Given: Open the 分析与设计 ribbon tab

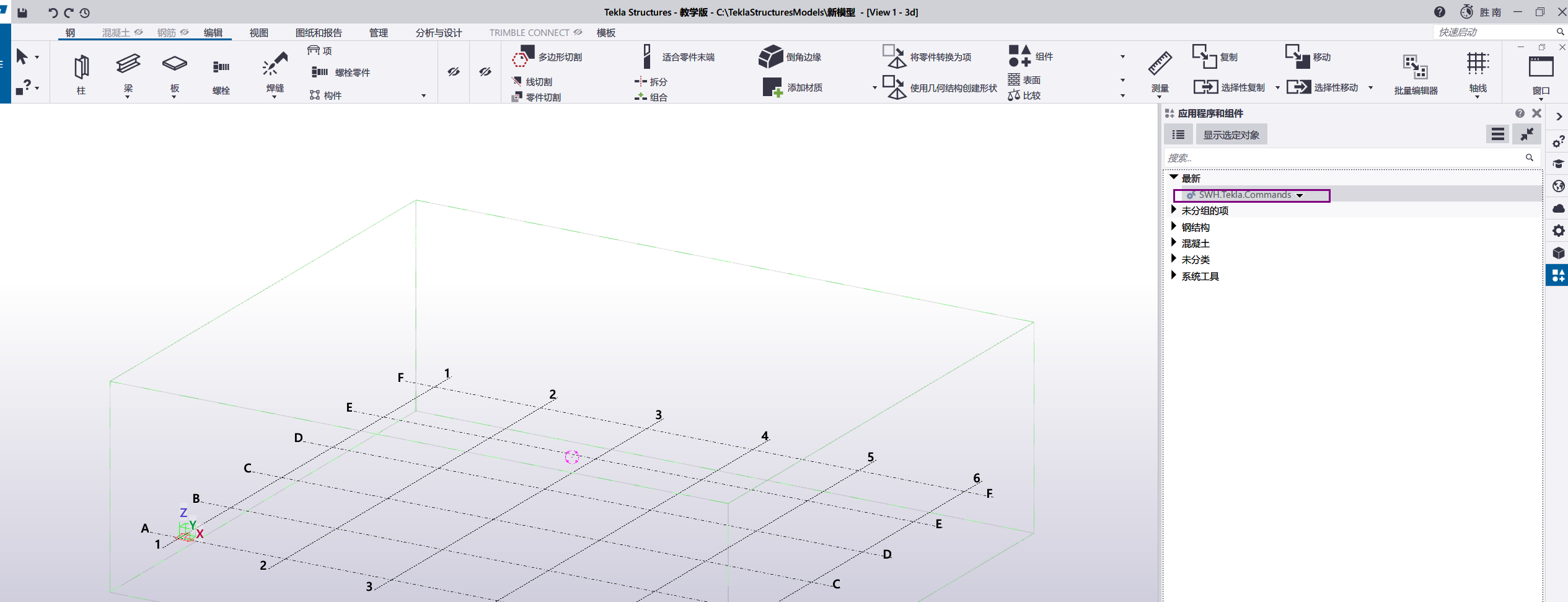Looking at the screenshot, I should pyautogui.click(x=439, y=33).
